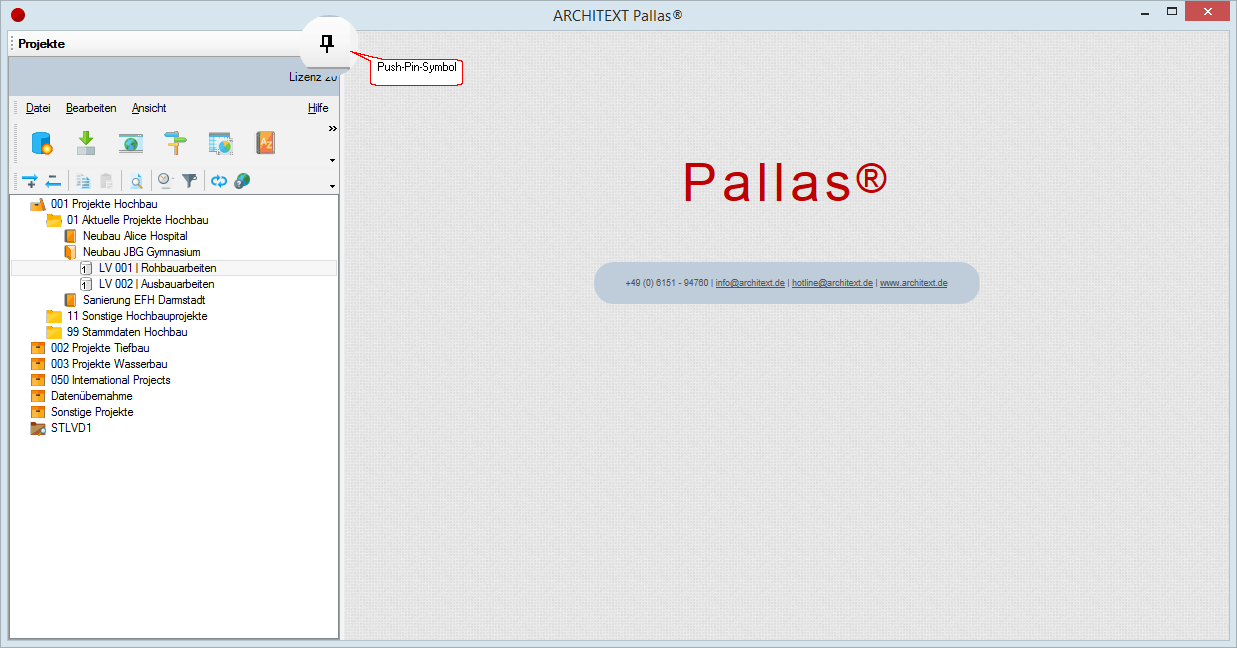Select the 050 International Projects node
This screenshot has height=648, width=1237.
(111, 380)
